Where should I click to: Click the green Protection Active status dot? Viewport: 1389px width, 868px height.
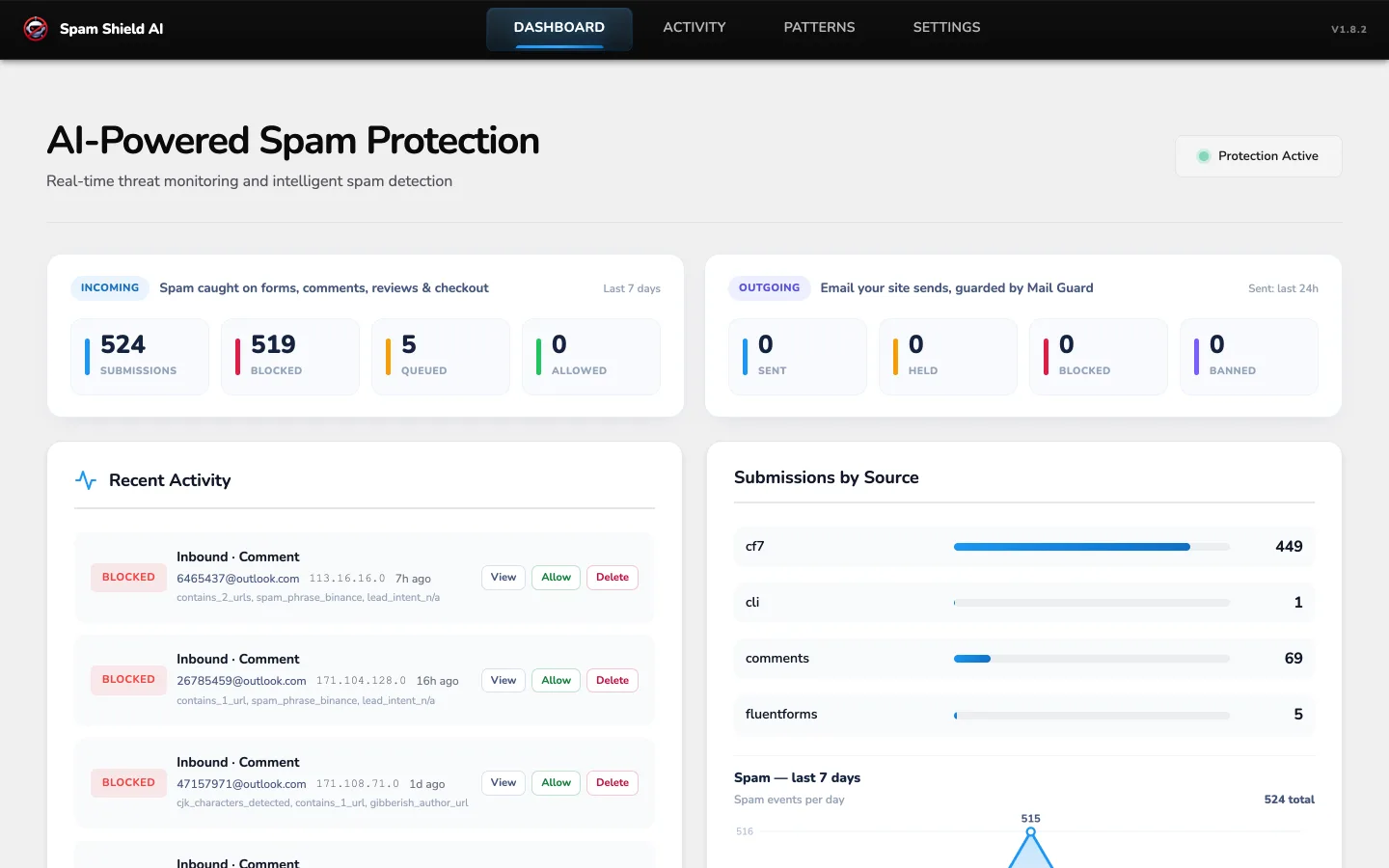pos(1204,156)
